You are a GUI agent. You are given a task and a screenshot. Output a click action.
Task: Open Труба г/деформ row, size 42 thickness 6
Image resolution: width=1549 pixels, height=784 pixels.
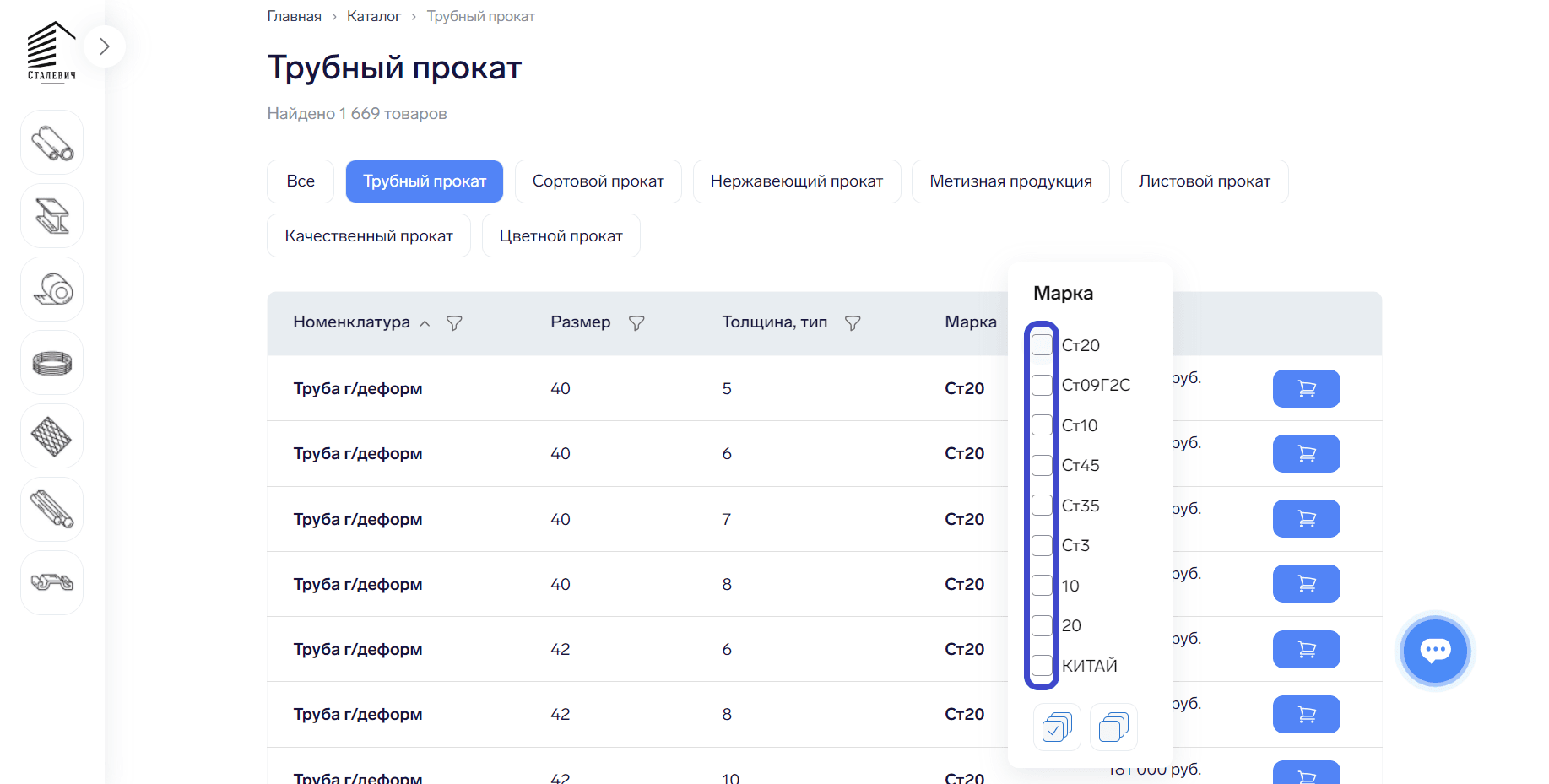tap(358, 650)
